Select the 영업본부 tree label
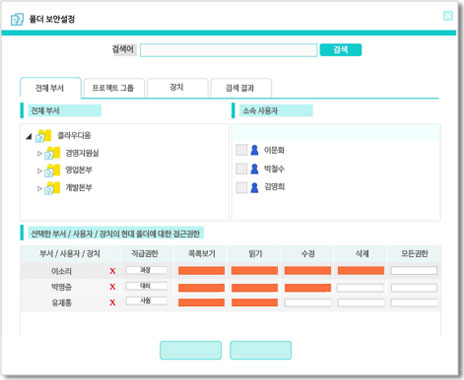The width and height of the screenshot is (464, 380). pos(79,170)
